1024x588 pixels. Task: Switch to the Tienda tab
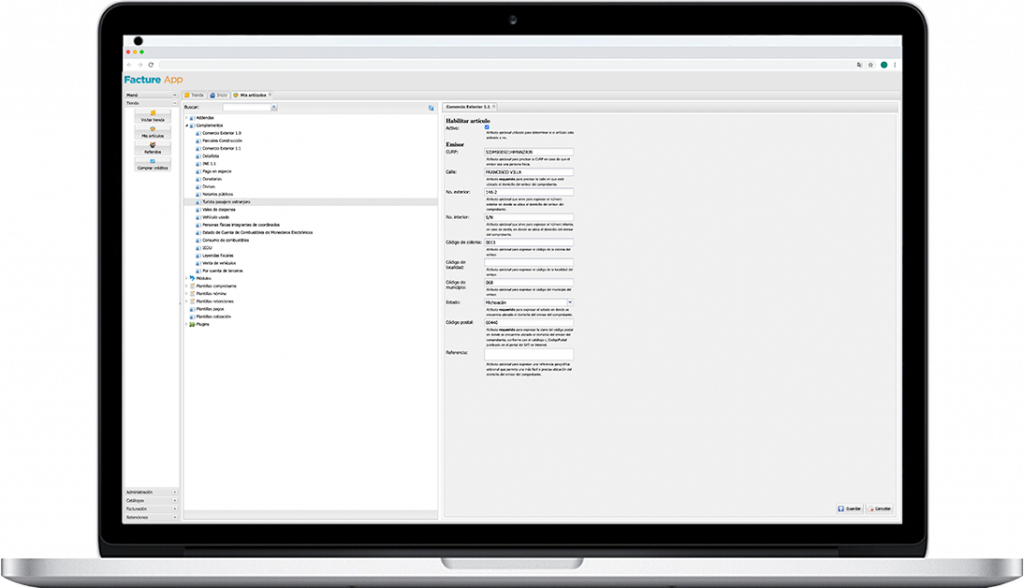point(195,93)
